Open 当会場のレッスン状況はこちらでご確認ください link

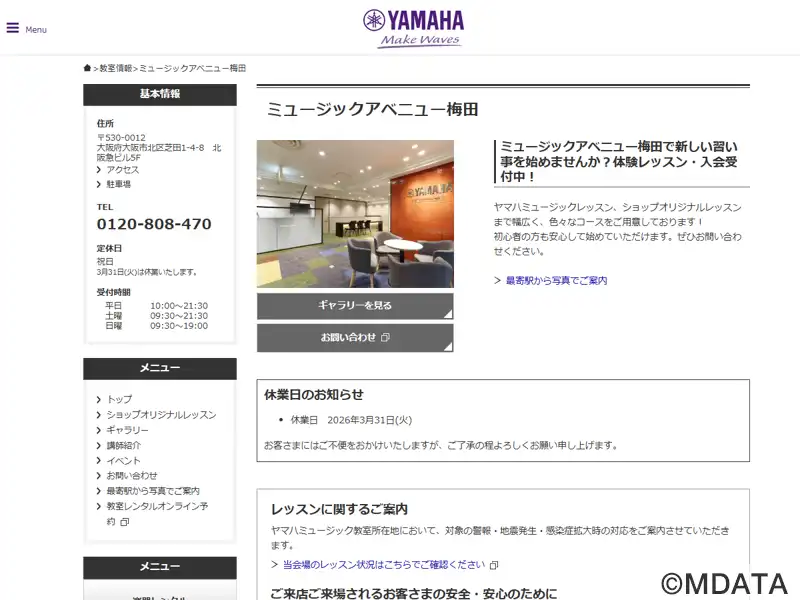(384, 565)
